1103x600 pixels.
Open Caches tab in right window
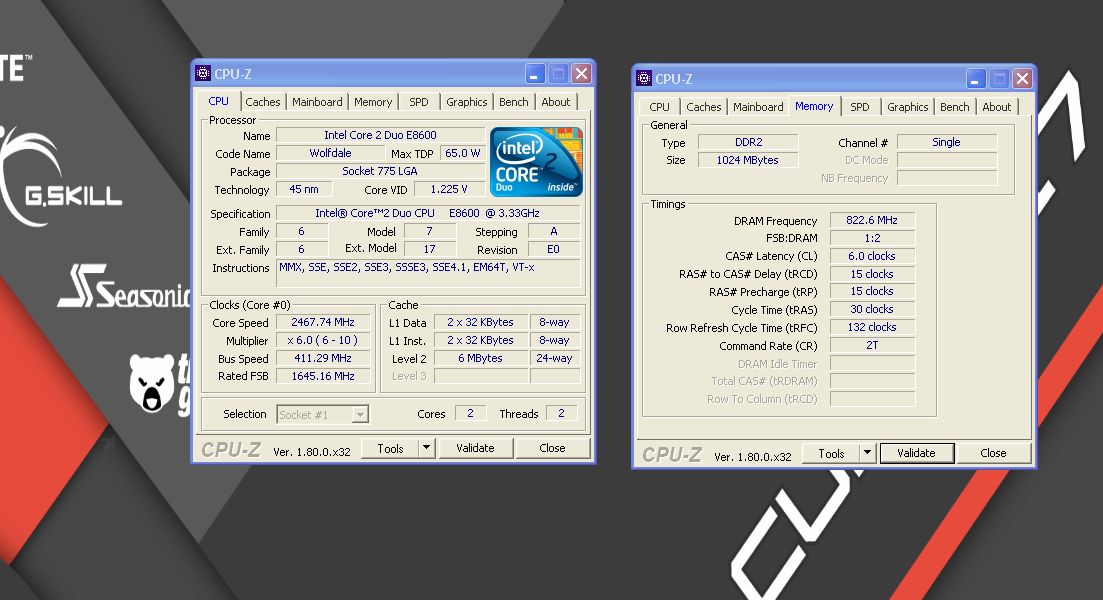point(703,107)
